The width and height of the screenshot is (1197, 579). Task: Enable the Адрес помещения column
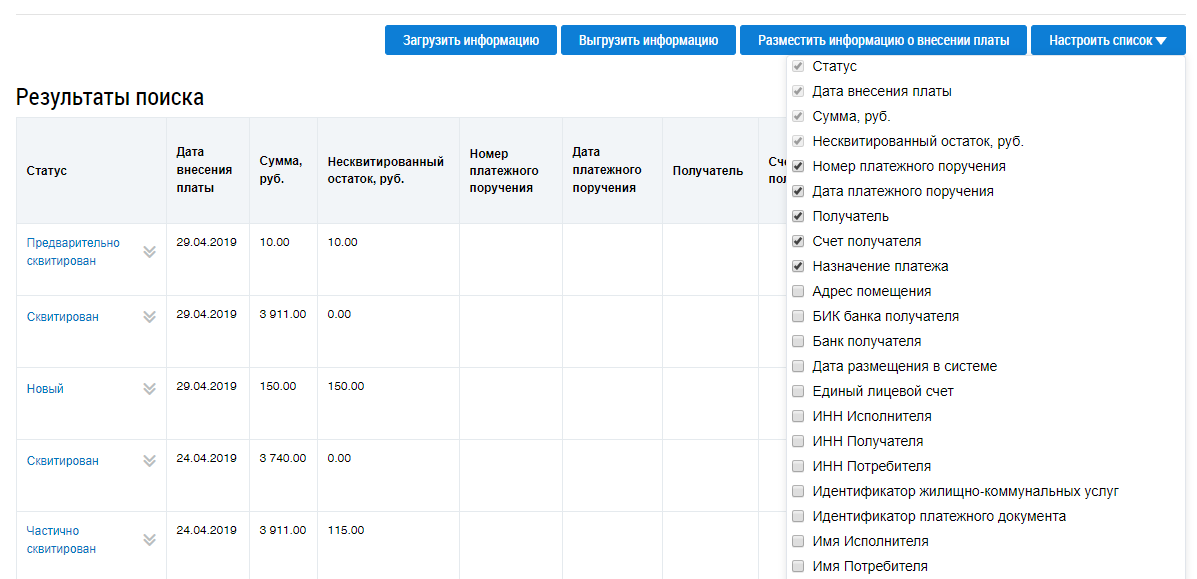[798, 291]
